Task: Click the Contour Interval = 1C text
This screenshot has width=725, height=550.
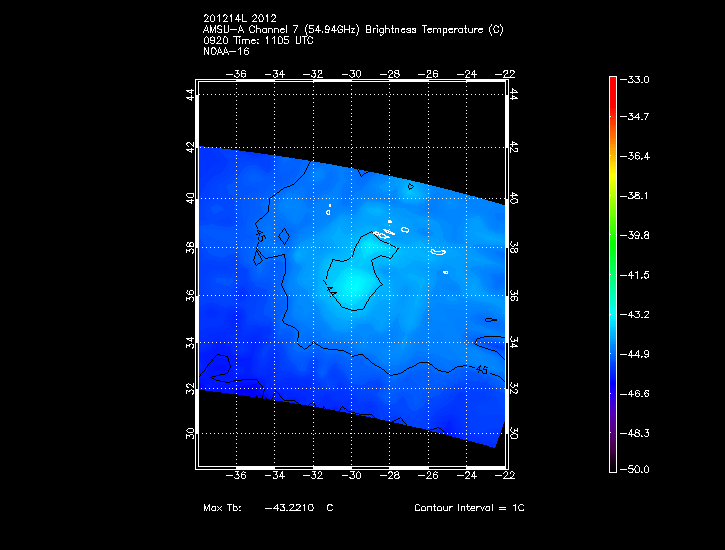Action: [x=469, y=508]
